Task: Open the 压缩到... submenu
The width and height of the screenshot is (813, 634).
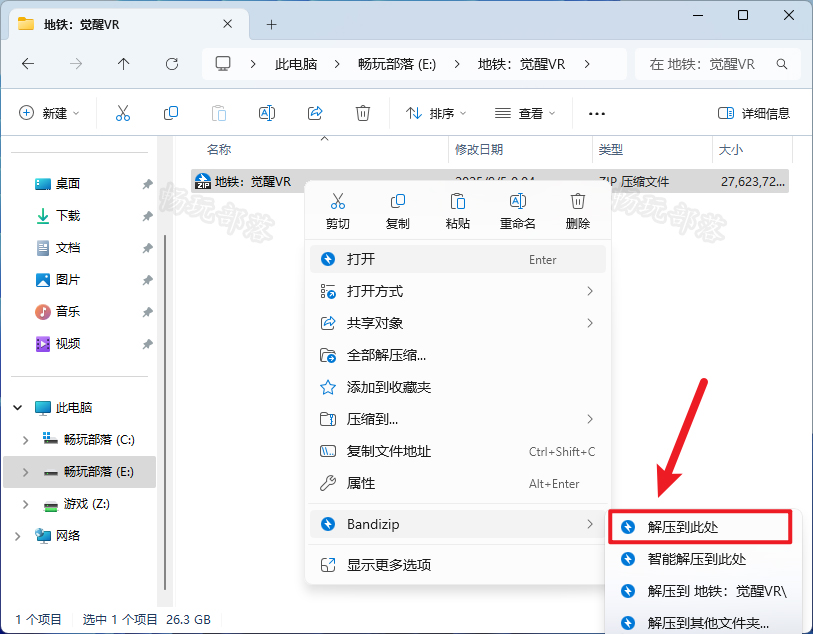Action: point(458,419)
